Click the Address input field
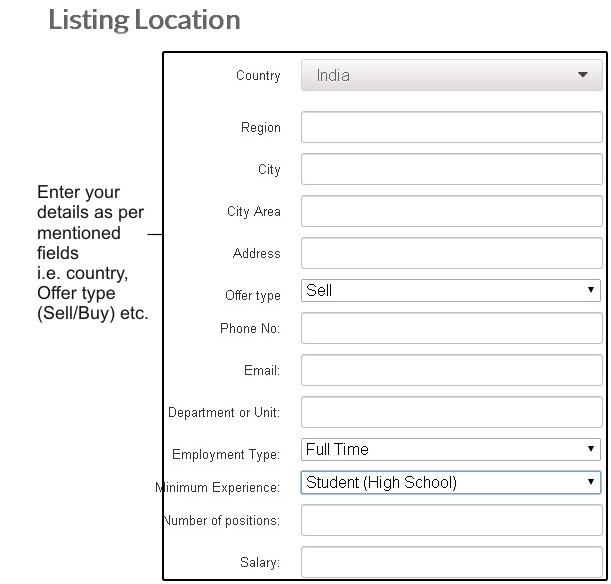The image size is (611, 584). [451, 253]
